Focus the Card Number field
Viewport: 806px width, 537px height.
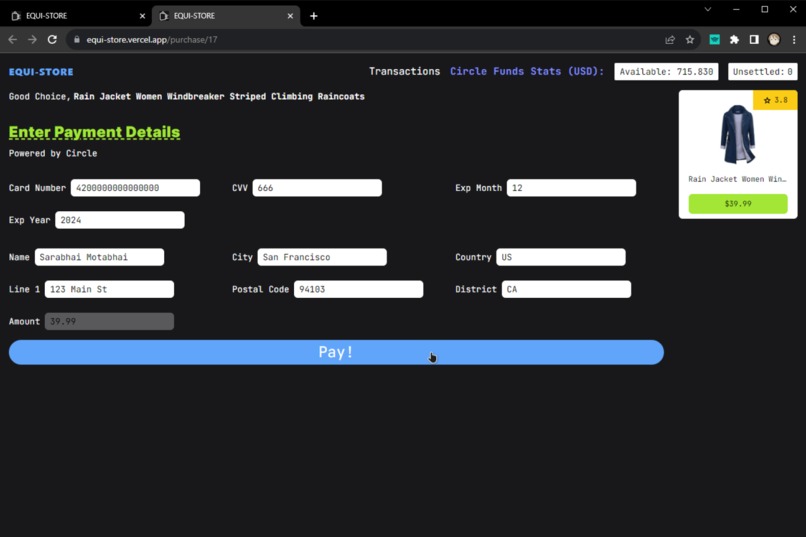[x=135, y=188]
